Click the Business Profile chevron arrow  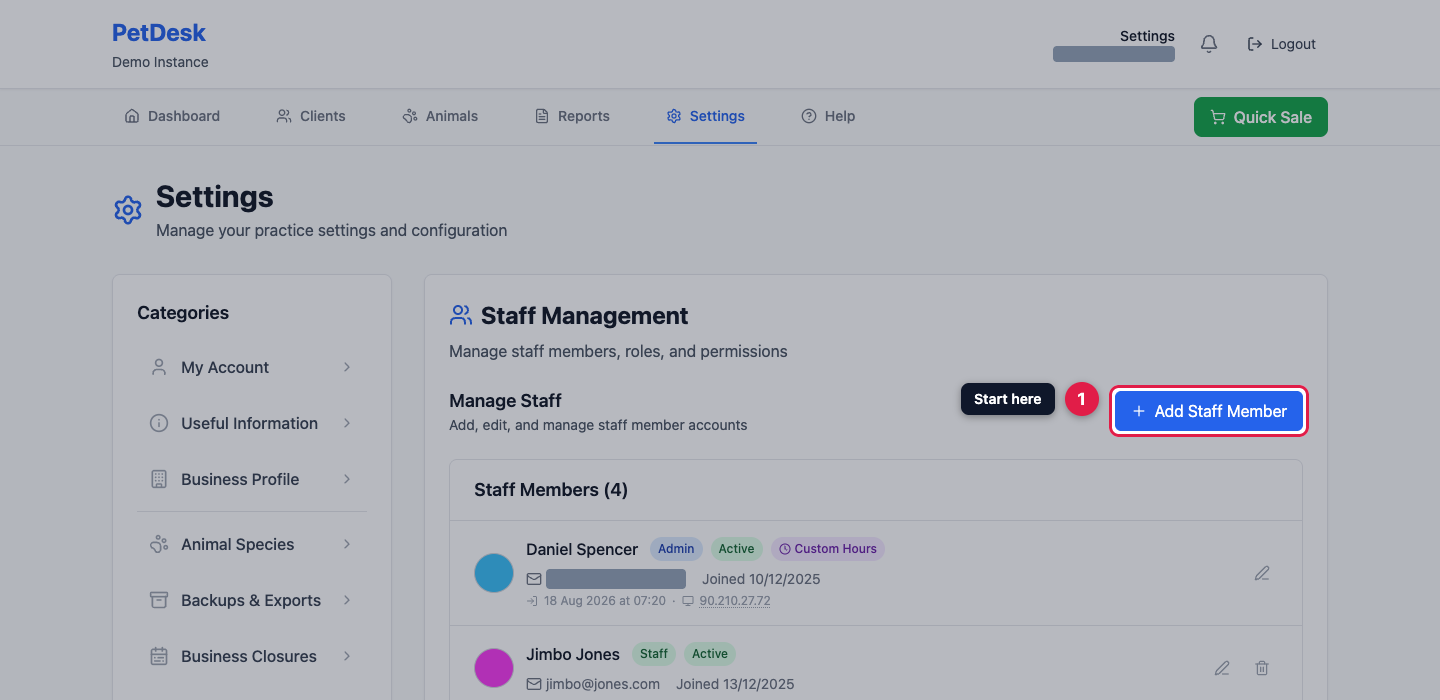point(347,479)
